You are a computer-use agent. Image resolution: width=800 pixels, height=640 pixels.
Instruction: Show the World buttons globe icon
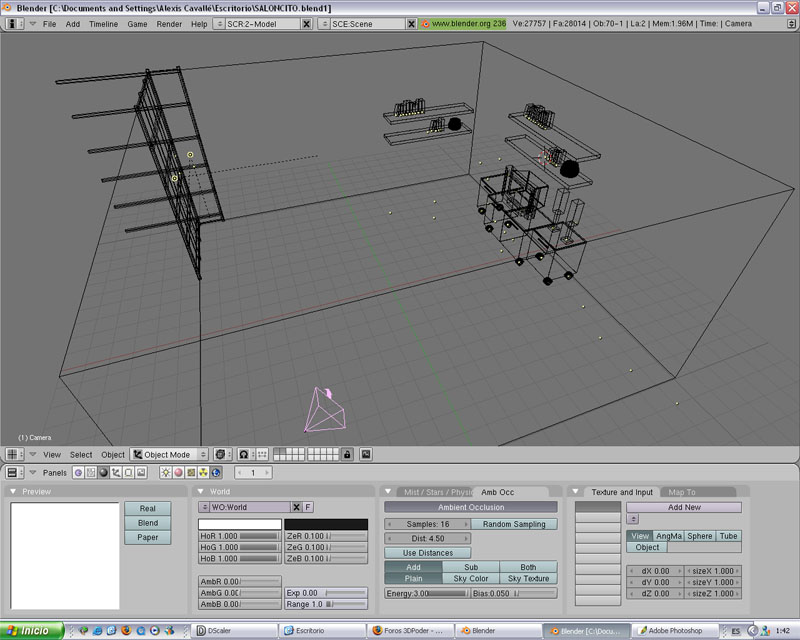tap(216, 473)
